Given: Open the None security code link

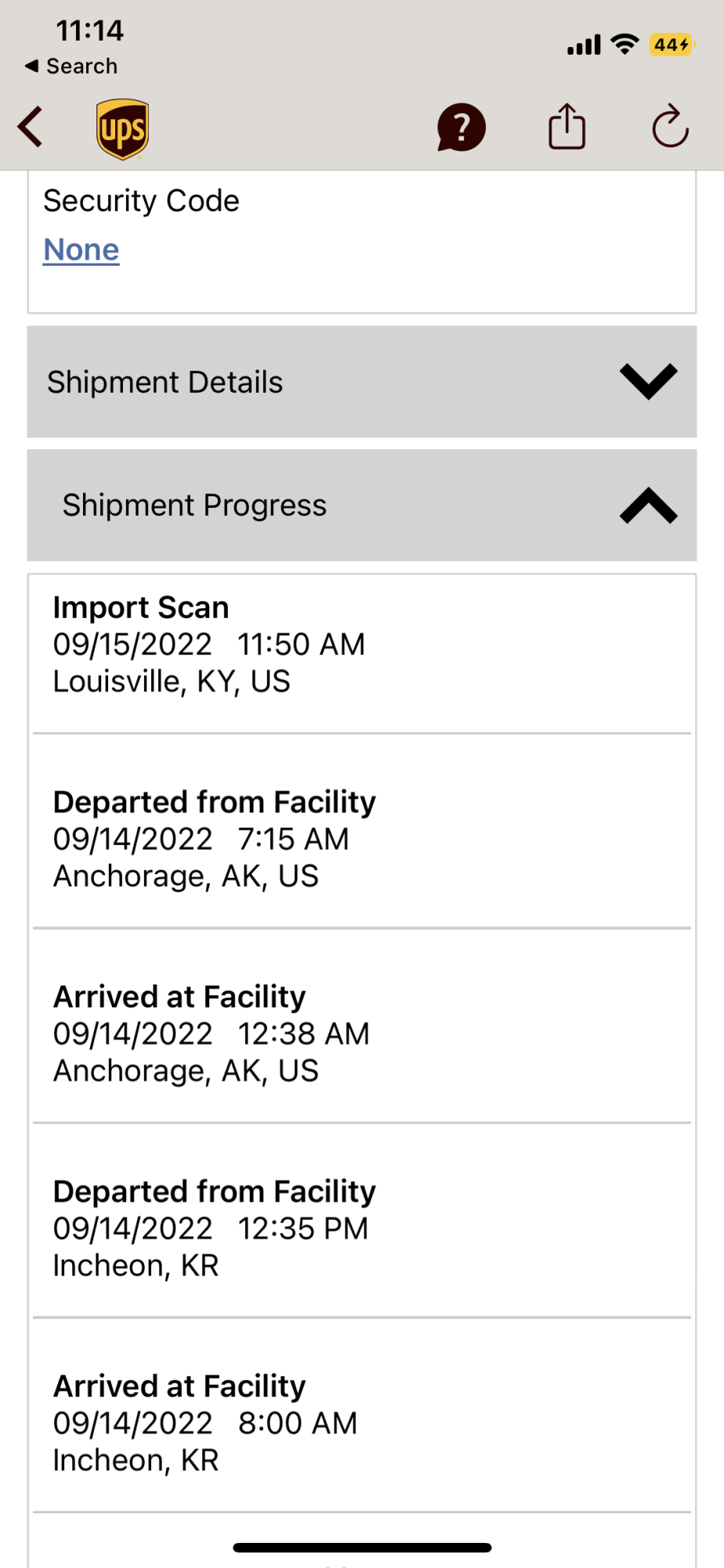Looking at the screenshot, I should point(81,250).
